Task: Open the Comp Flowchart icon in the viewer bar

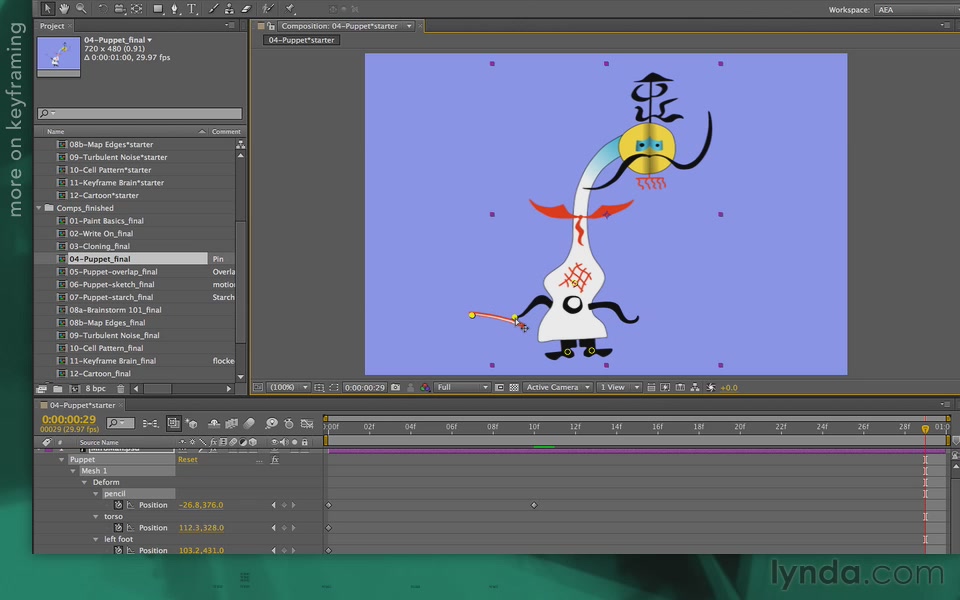Action: 695,387
